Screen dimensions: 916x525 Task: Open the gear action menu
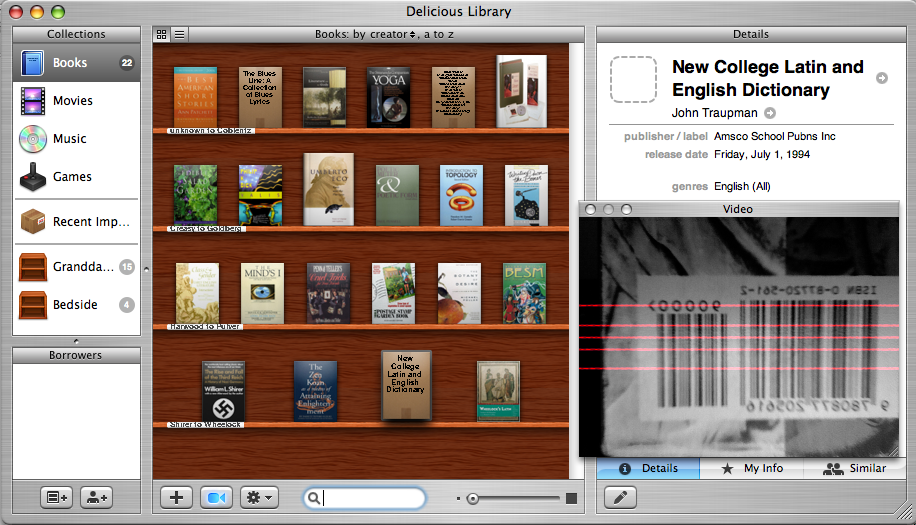tap(259, 498)
